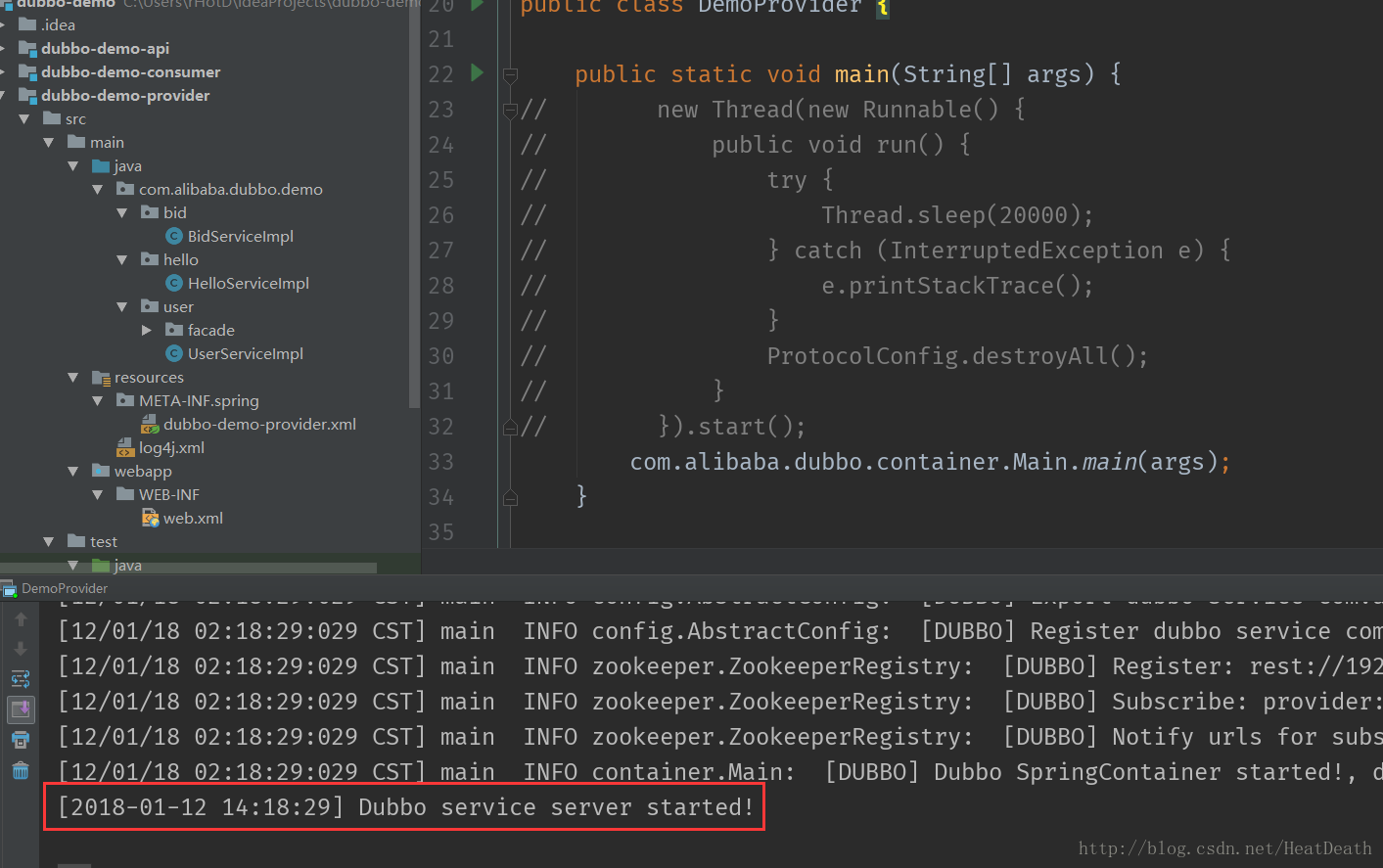This screenshot has height=868, width=1383.
Task: Toggle scroll-to-end in the run console
Action: coord(21,708)
